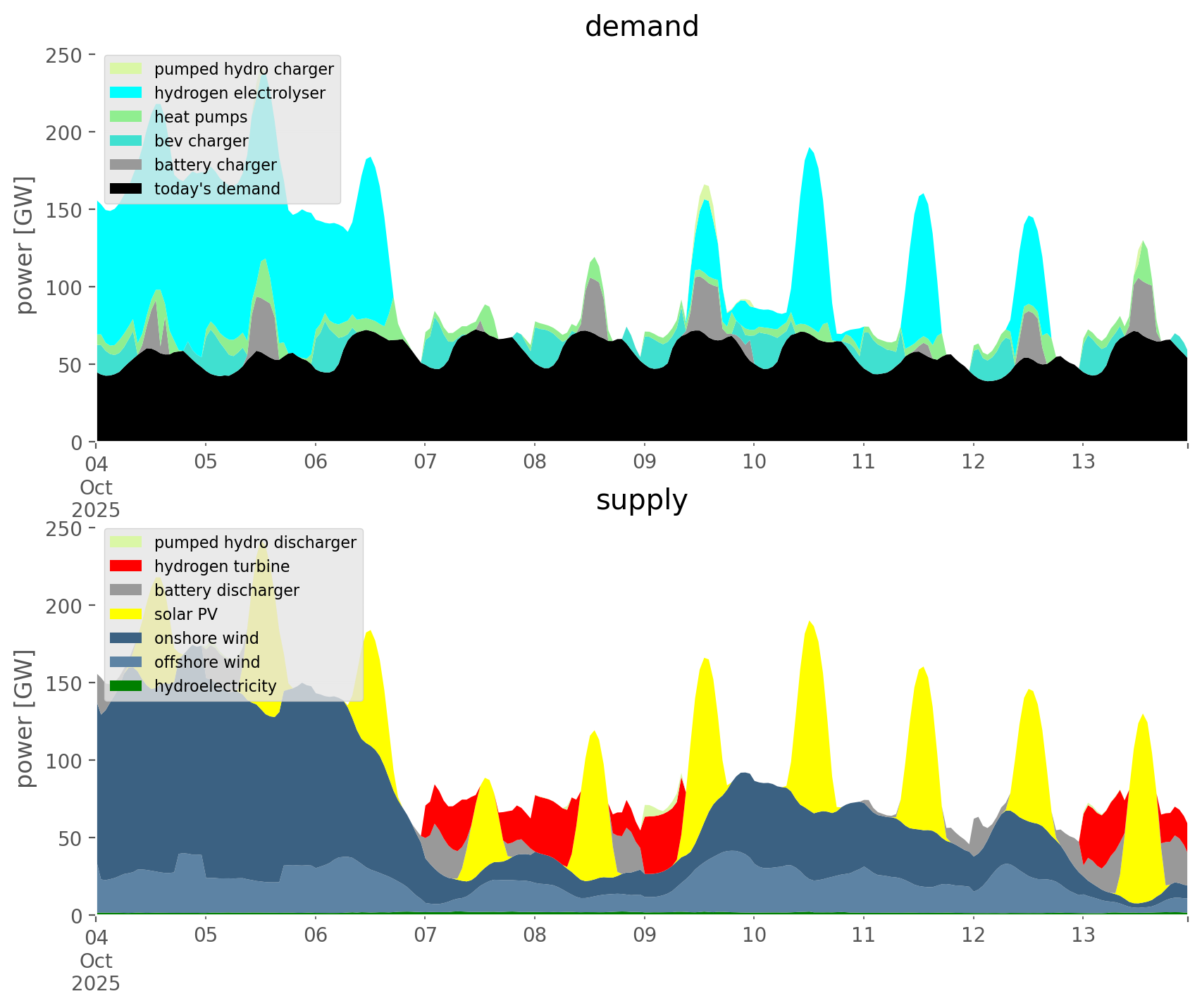The image size is (1202, 1008).
Task: Click the onshore wind legend label
Action: click(206, 638)
